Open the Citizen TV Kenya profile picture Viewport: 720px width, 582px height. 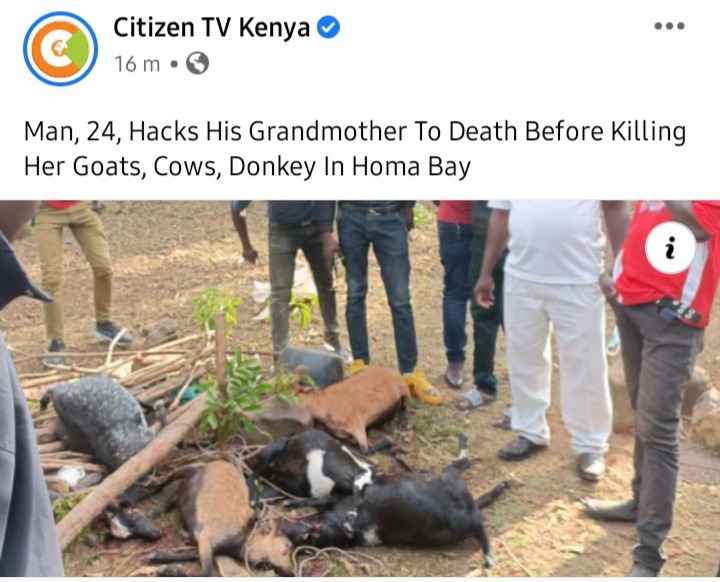click(60, 48)
